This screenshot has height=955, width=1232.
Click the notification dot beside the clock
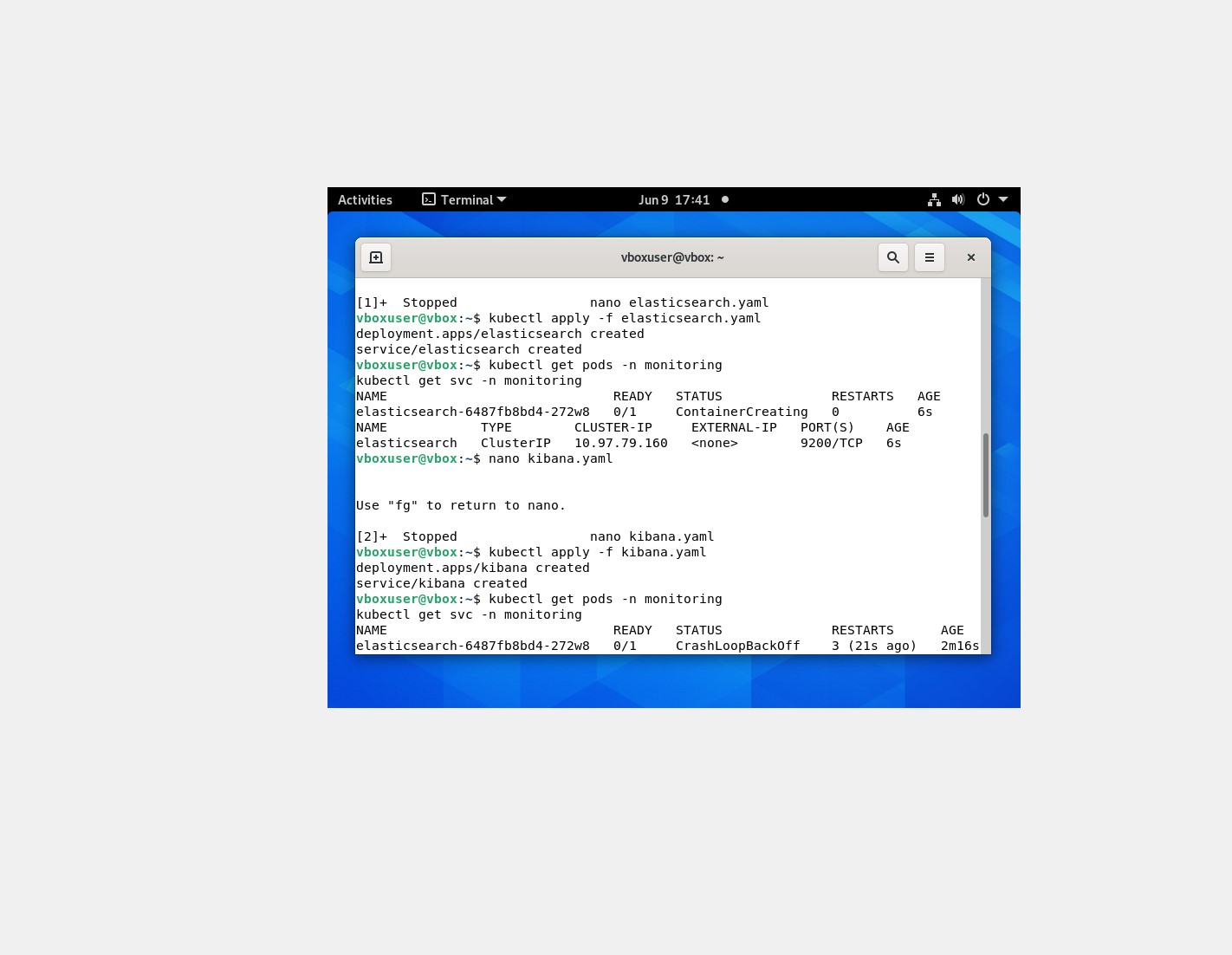(725, 199)
